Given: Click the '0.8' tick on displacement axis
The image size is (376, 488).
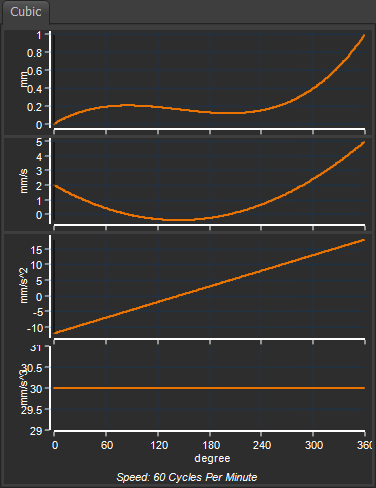Looking at the screenshot, I should [x=34, y=53].
